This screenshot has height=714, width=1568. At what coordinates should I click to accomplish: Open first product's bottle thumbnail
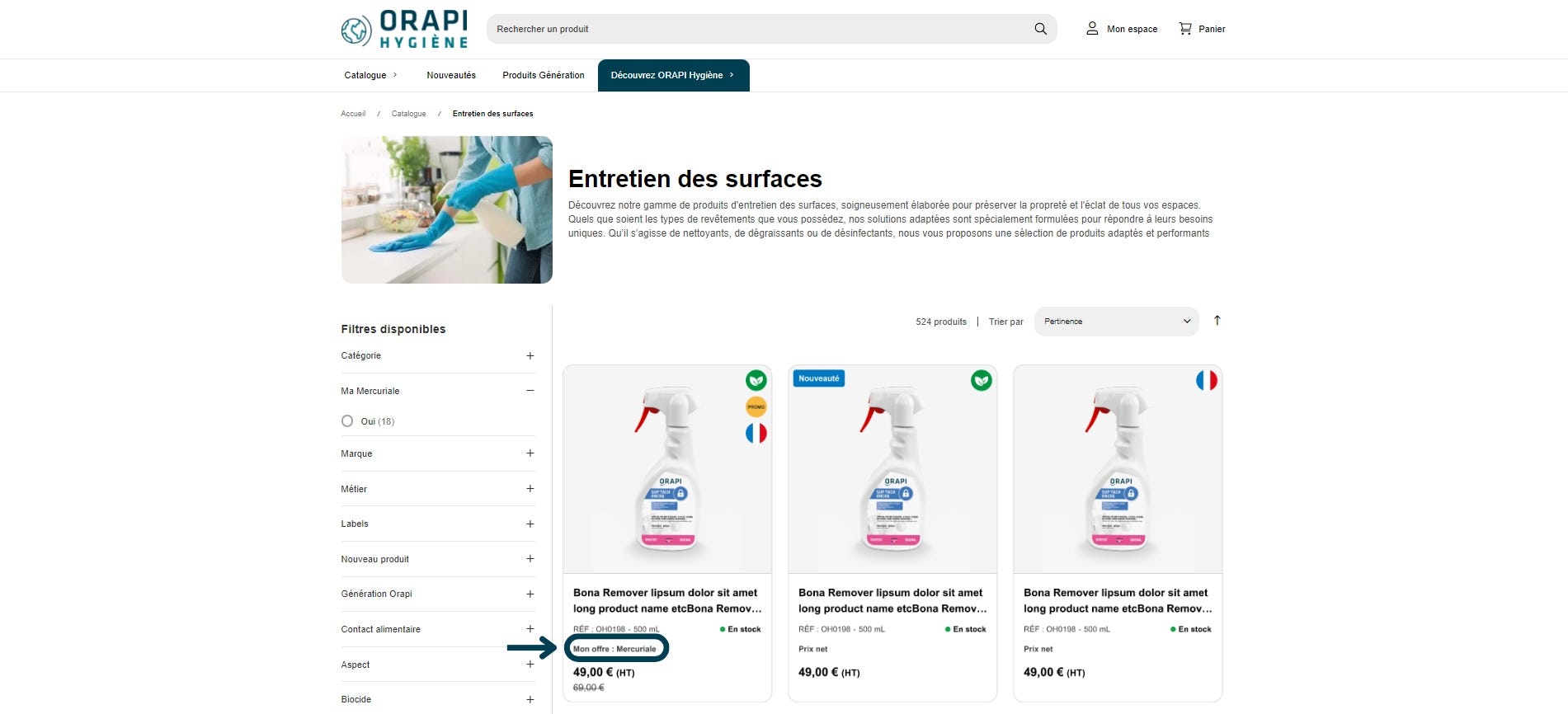(x=667, y=469)
